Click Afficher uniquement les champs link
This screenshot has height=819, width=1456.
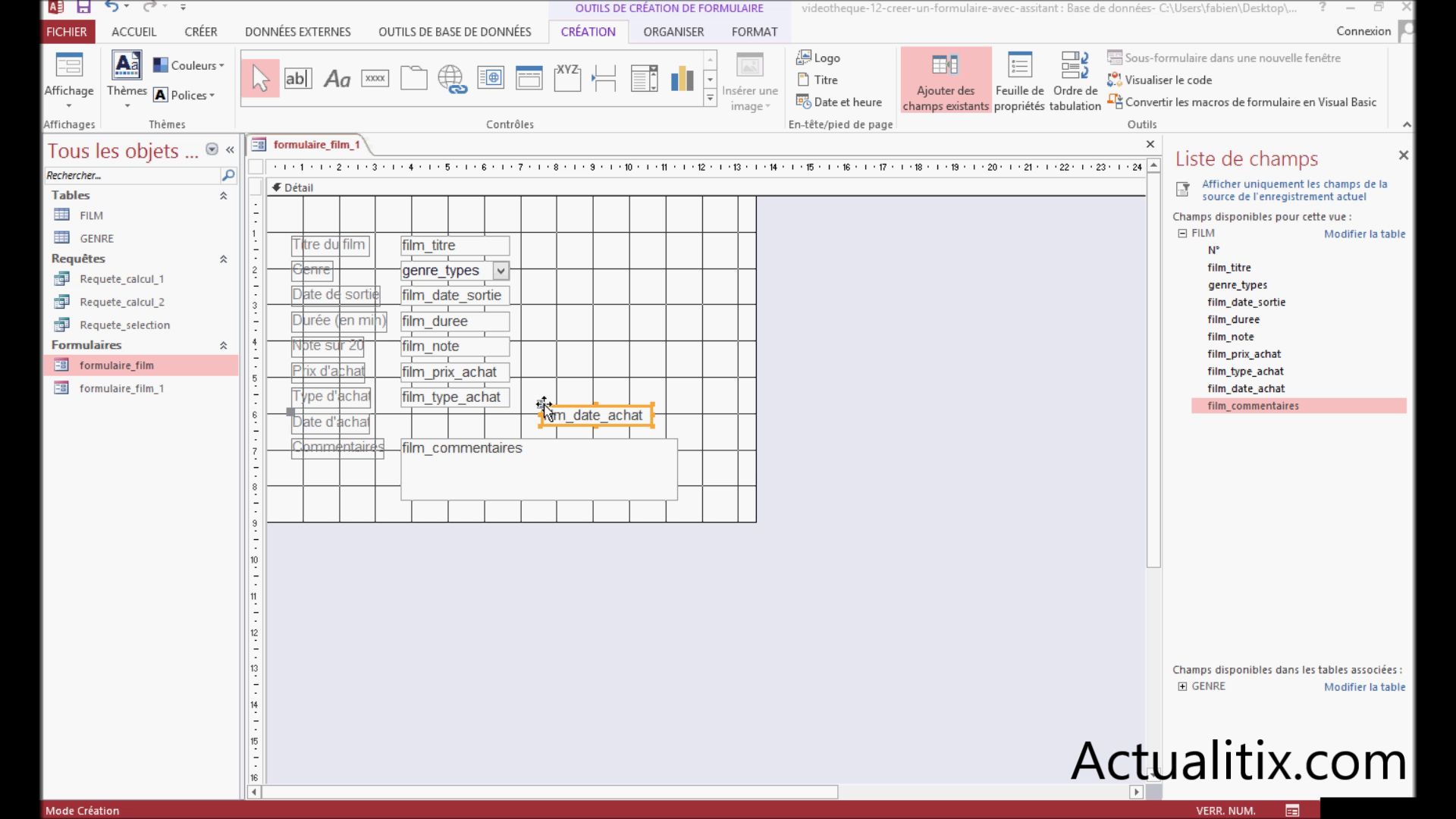pyautogui.click(x=1294, y=190)
